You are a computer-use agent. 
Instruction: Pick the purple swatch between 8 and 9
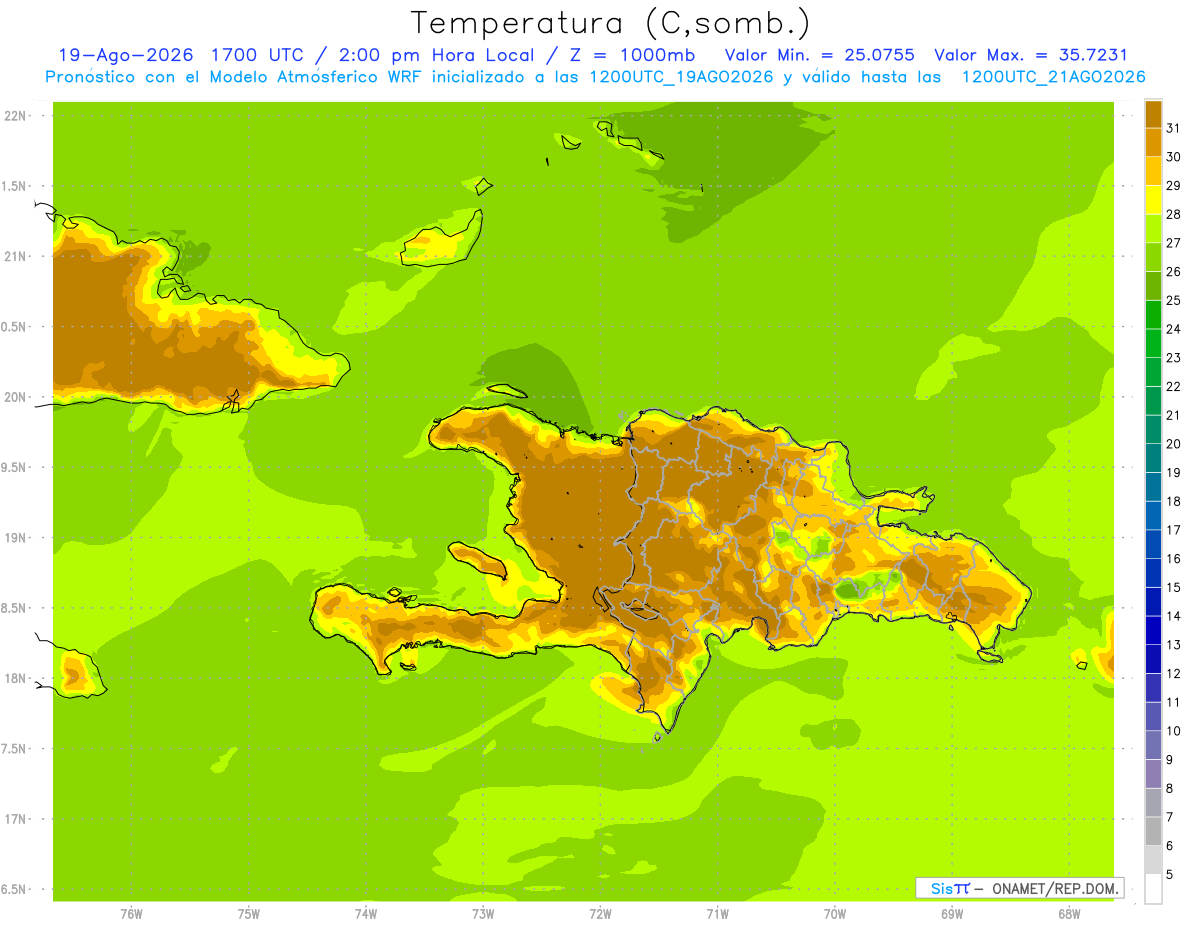click(1153, 774)
